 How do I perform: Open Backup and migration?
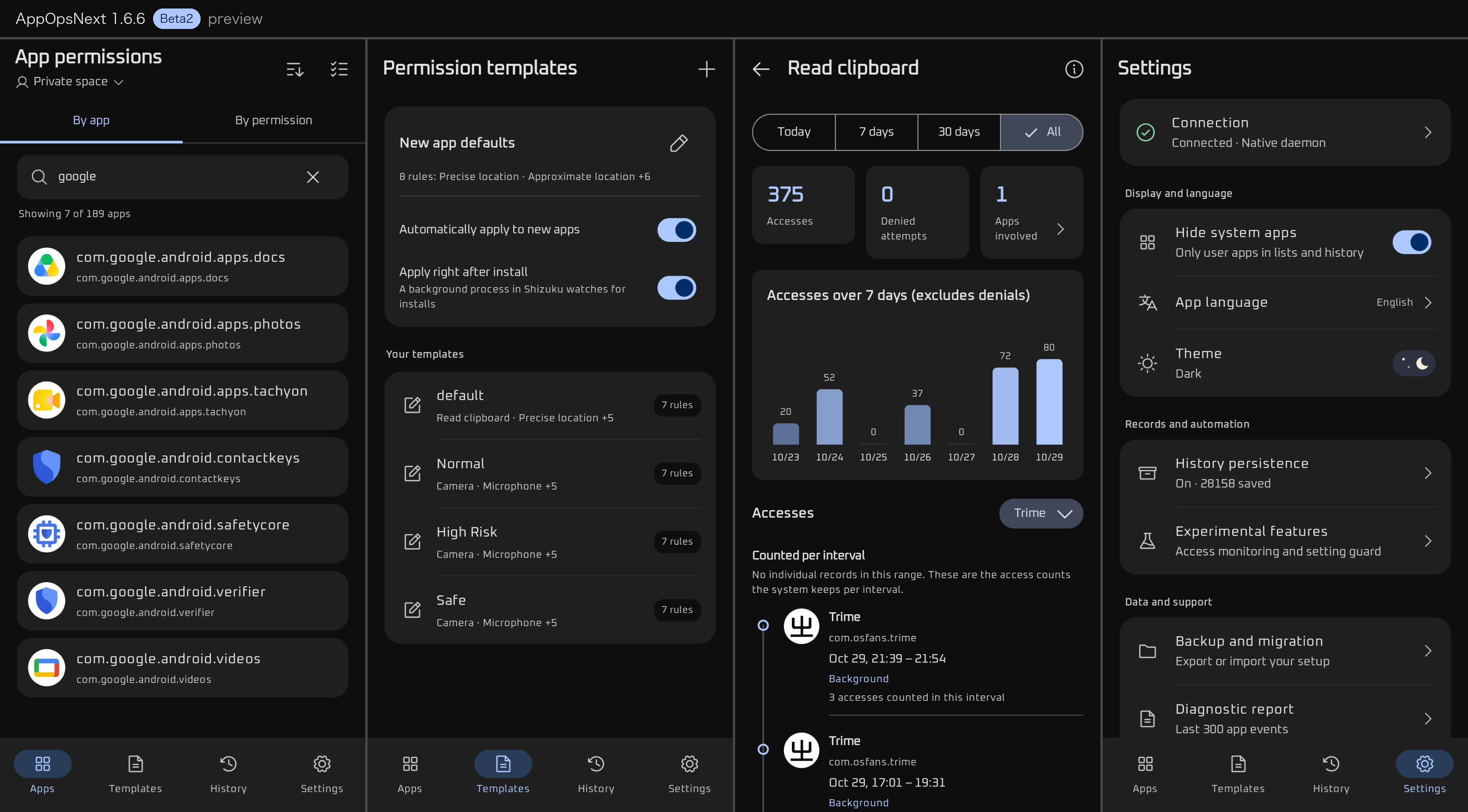coord(1285,651)
